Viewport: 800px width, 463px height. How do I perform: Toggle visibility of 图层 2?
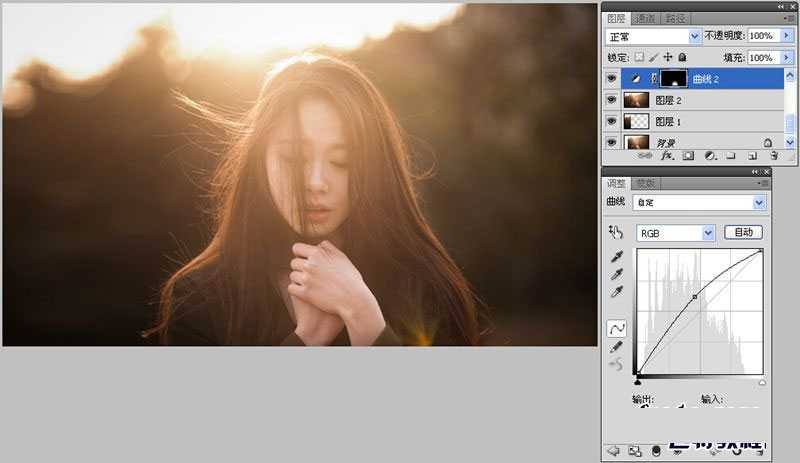point(611,100)
